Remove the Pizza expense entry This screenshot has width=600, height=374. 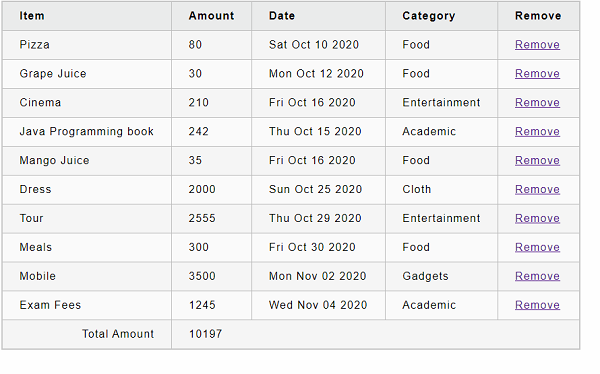point(537,45)
